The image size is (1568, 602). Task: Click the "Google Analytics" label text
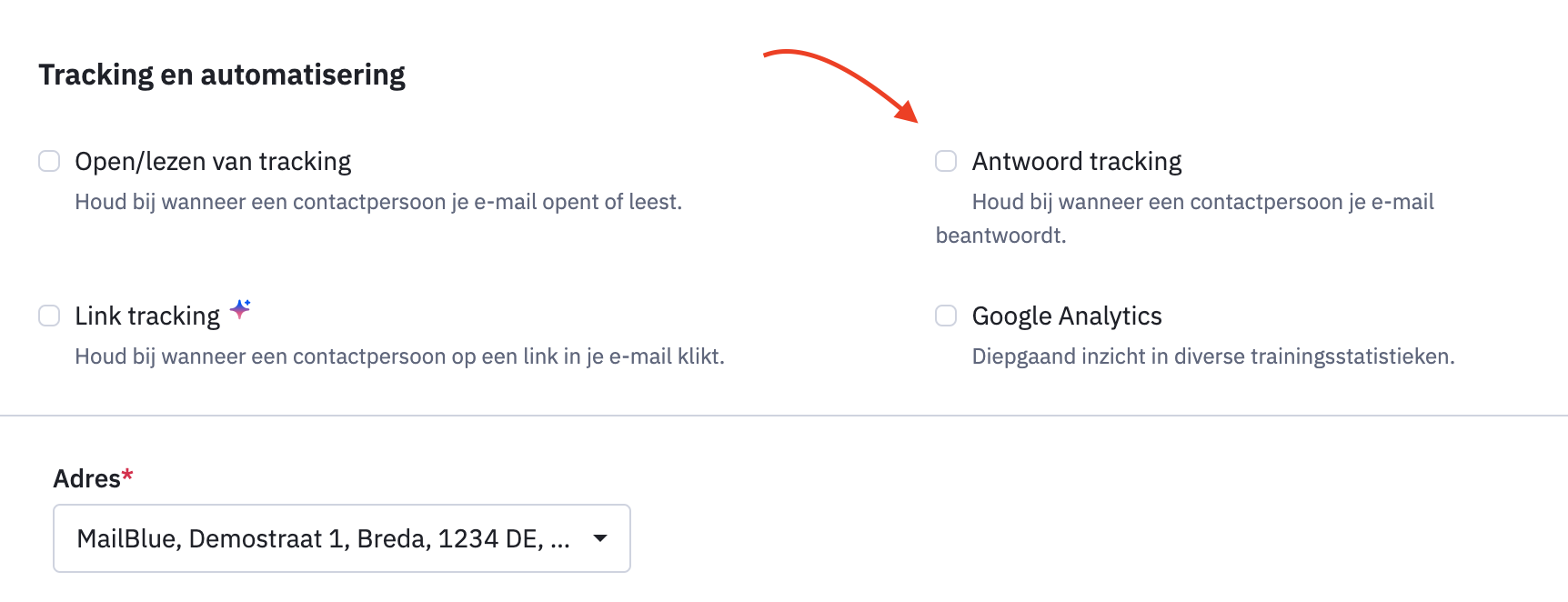1067,316
